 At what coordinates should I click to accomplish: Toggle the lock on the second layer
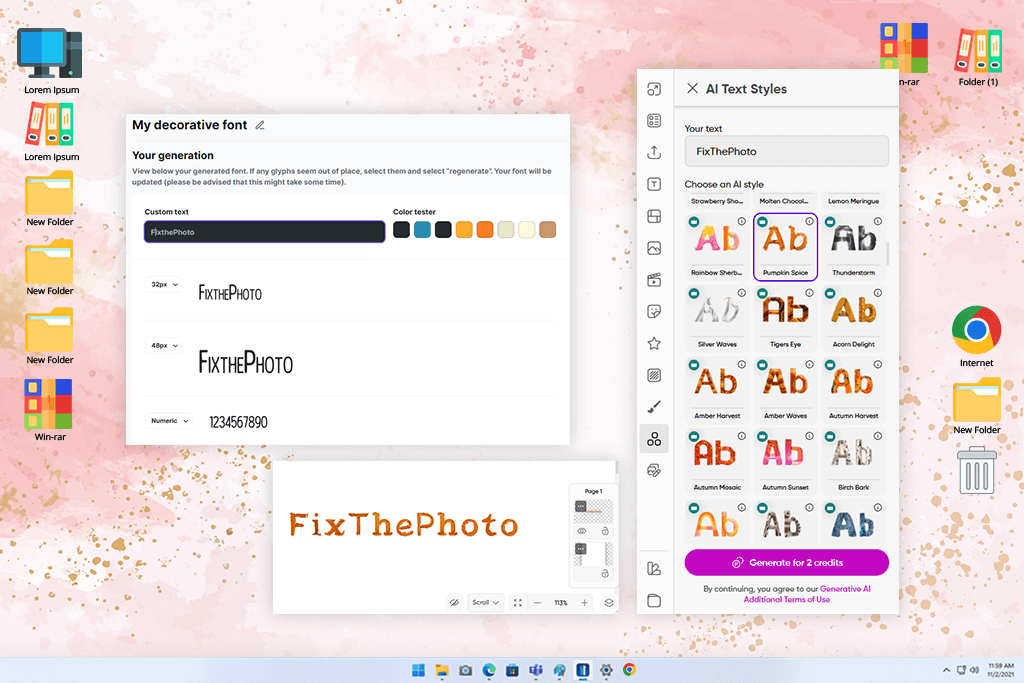605,573
